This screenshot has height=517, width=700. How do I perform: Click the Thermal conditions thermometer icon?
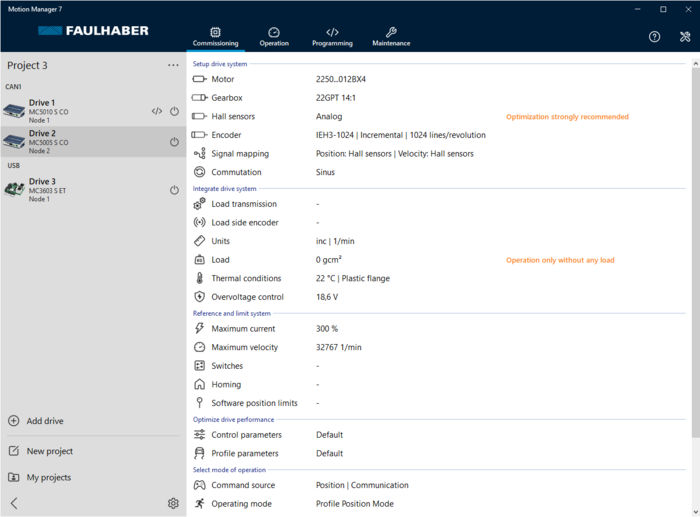[200, 278]
